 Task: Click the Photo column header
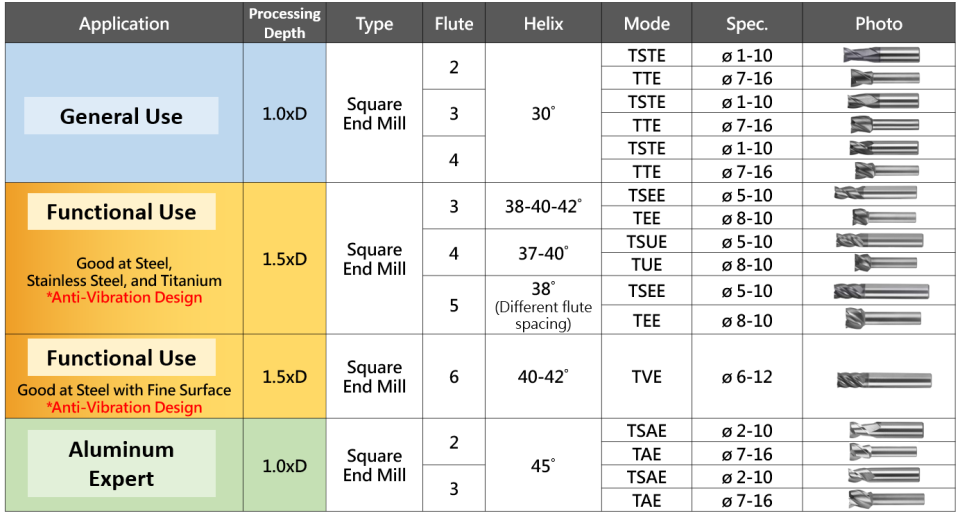click(879, 24)
